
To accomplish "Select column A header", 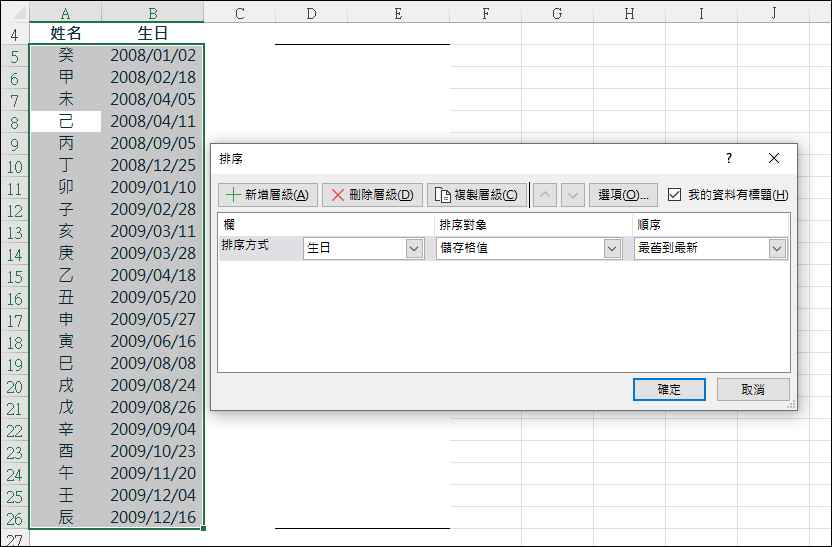I will (x=65, y=13).
